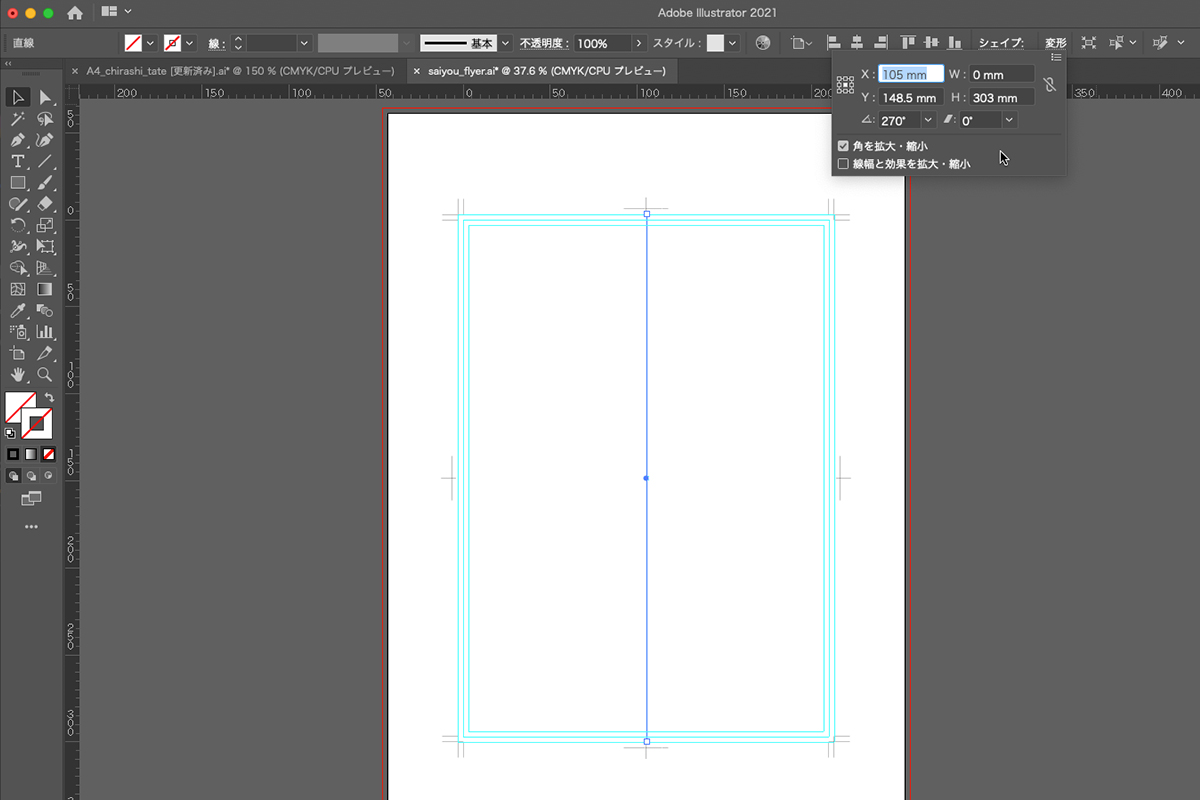Viewport: 1200px width, 800px height.
Task: Open the stroke profile 基本 dropdown
Action: pos(505,43)
